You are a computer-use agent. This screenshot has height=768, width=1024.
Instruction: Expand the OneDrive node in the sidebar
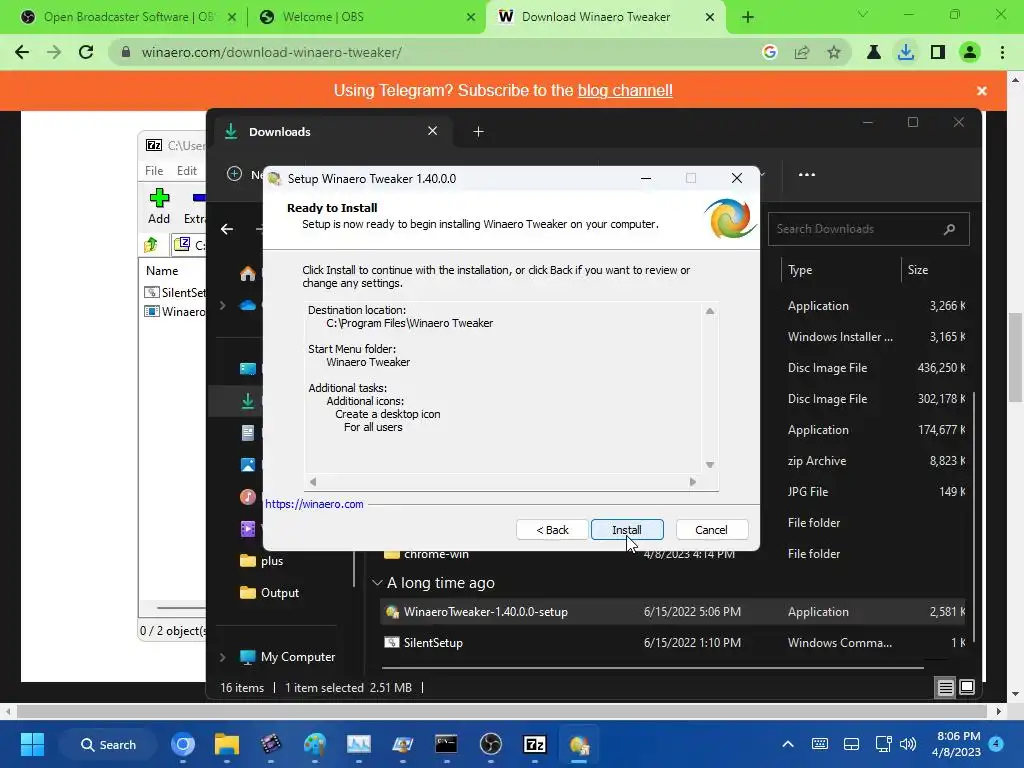coord(223,305)
